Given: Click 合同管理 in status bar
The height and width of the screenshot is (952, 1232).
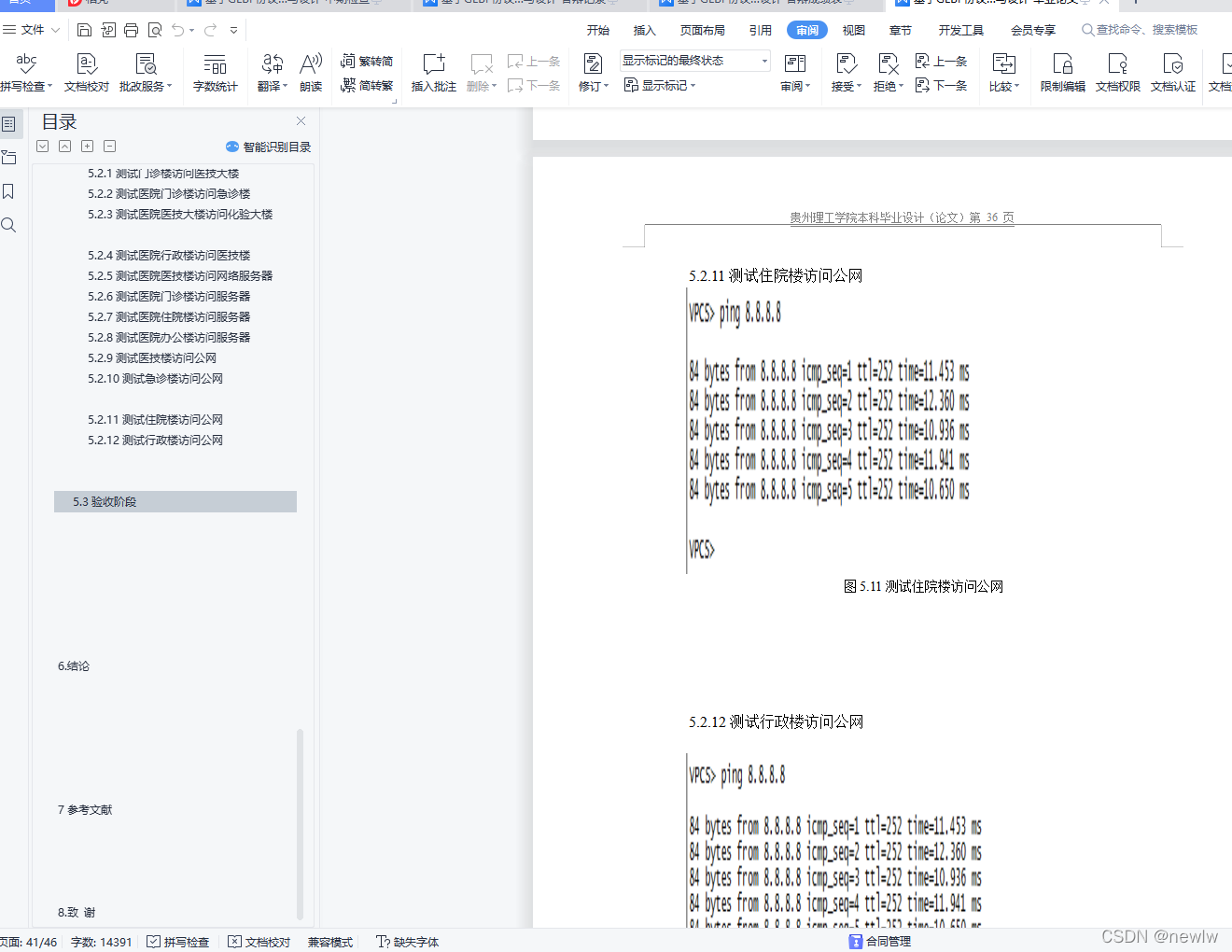Looking at the screenshot, I should [880, 942].
